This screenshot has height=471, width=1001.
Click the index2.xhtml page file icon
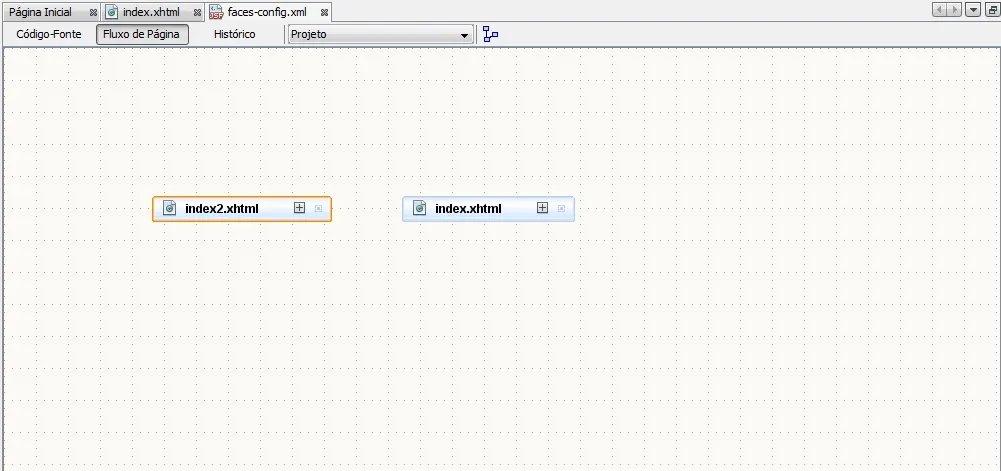click(x=170, y=208)
